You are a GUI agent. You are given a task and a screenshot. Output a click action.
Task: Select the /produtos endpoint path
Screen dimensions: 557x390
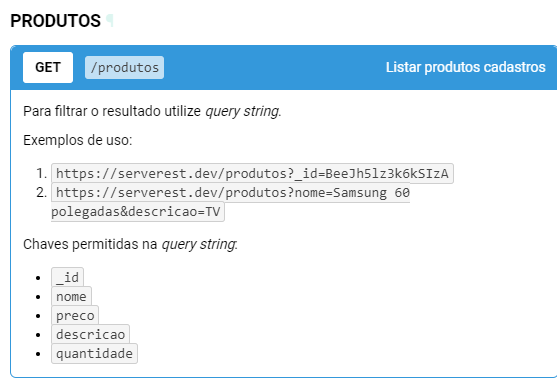tap(124, 67)
